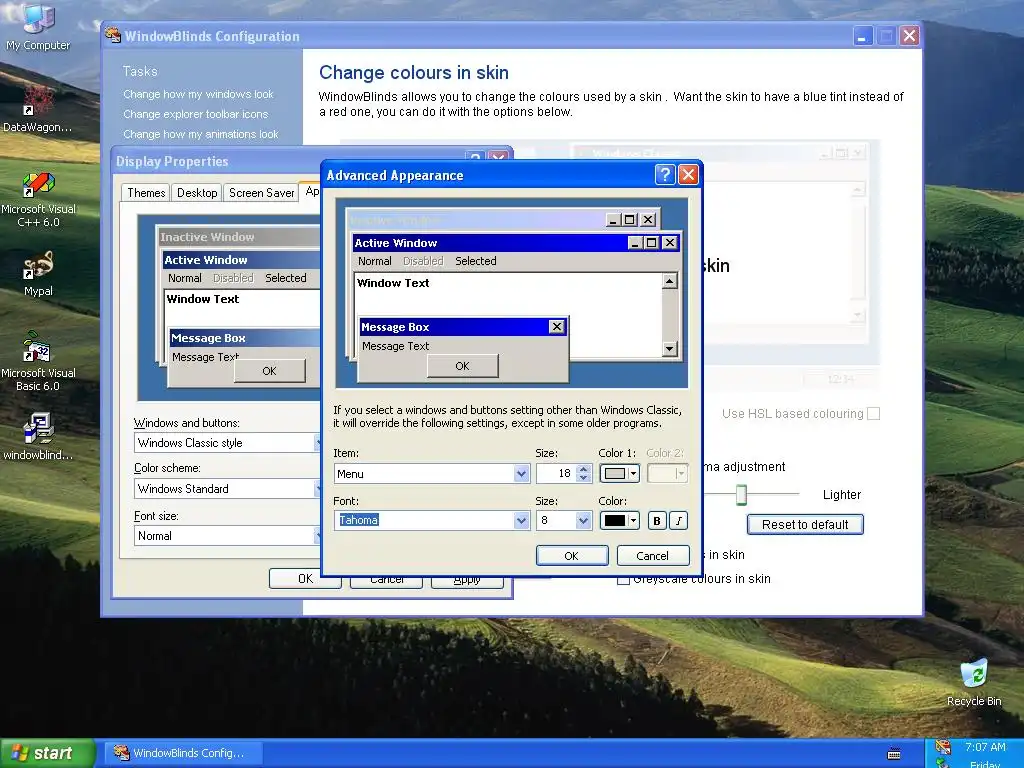Launch Microsoft Visual Basic 6.0 shortcut
The height and width of the screenshot is (768, 1024).
click(38, 360)
